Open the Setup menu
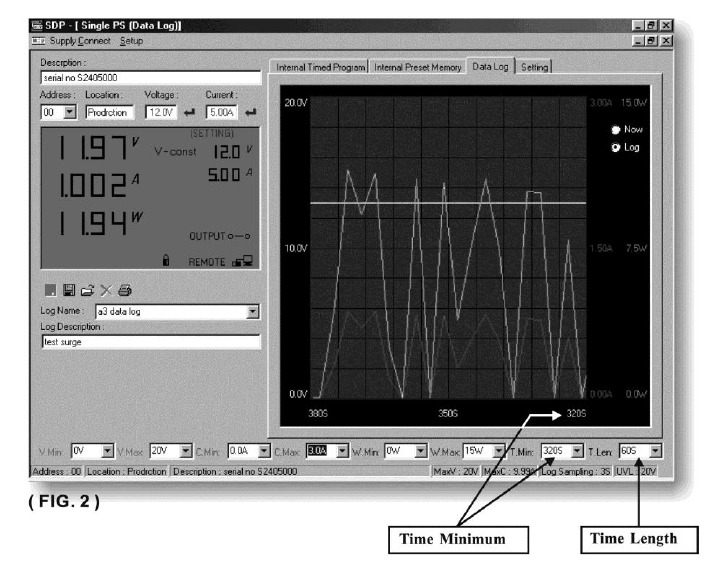Image resolution: width=712 pixels, height=582 pixels. (x=131, y=40)
